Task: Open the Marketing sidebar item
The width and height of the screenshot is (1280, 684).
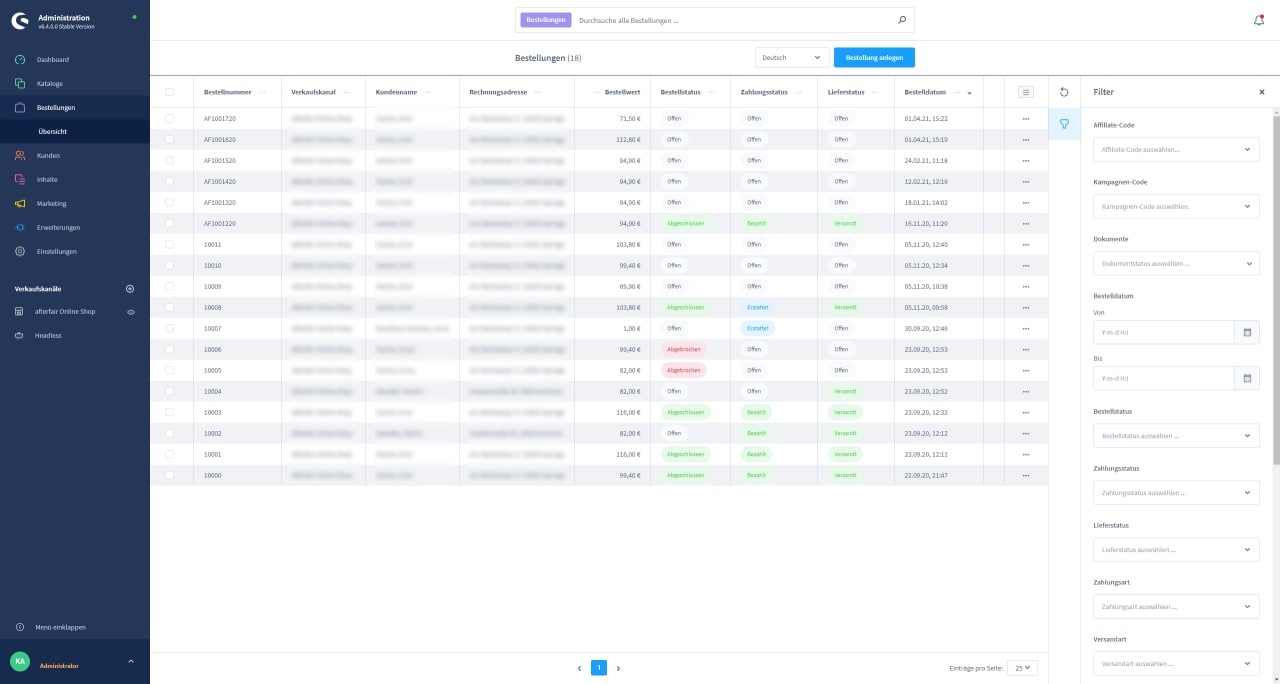Action: (x=75, y=204)
